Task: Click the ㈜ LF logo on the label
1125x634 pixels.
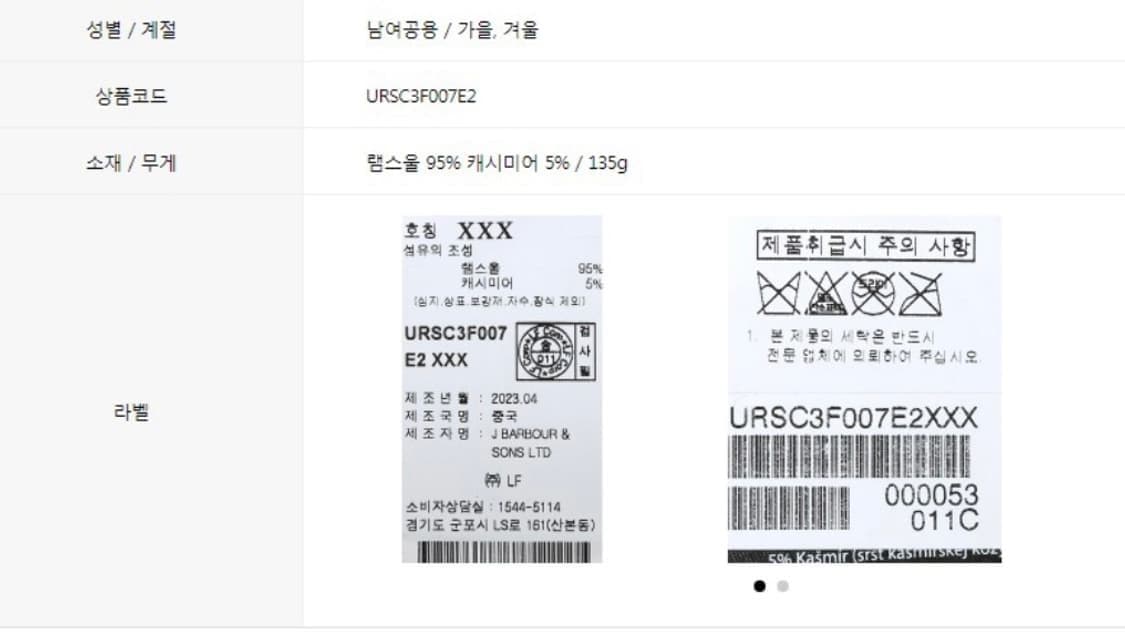Action: click(x=503, y=480)
